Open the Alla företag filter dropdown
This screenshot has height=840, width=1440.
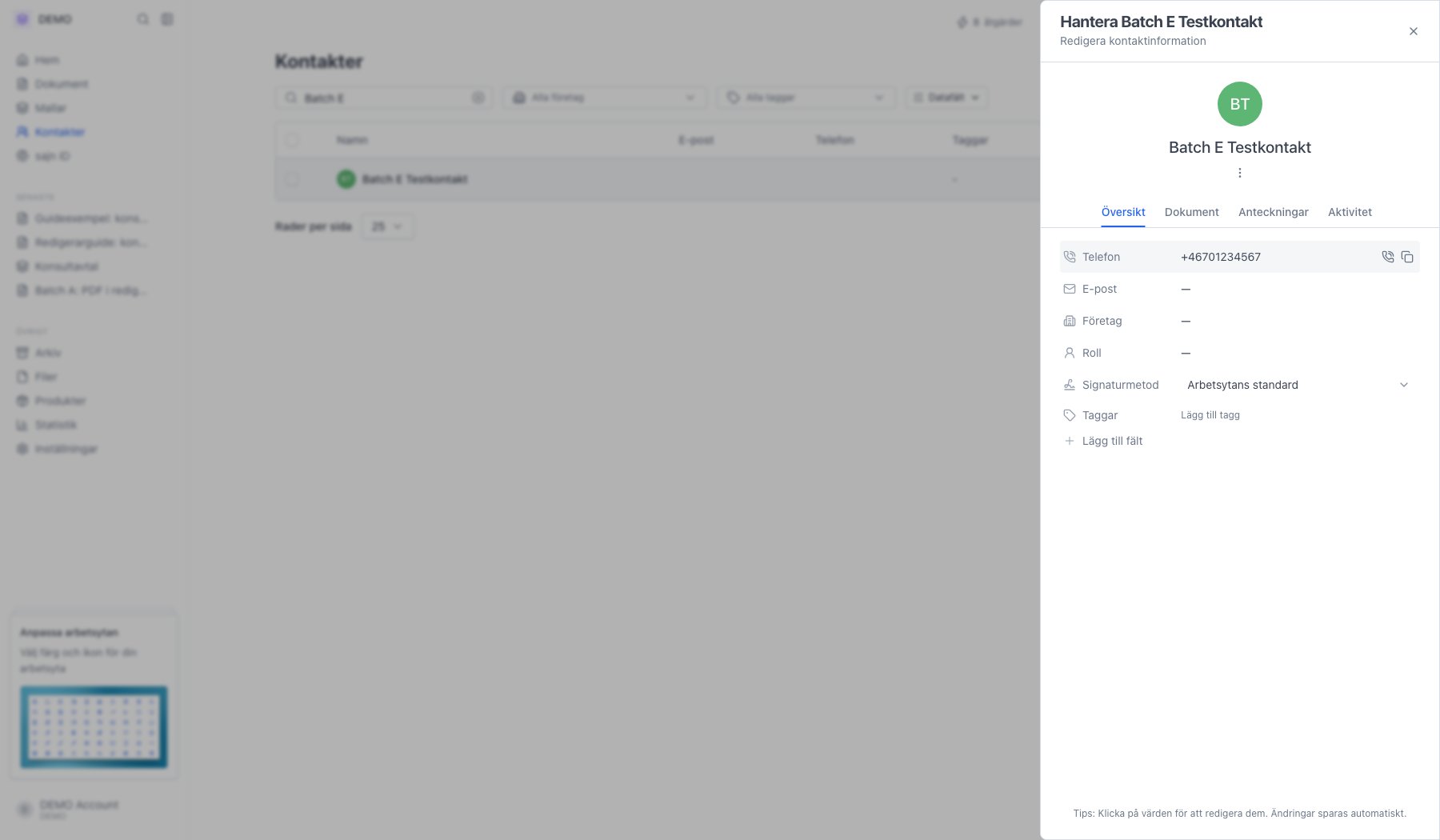click(x=605, y=98)
